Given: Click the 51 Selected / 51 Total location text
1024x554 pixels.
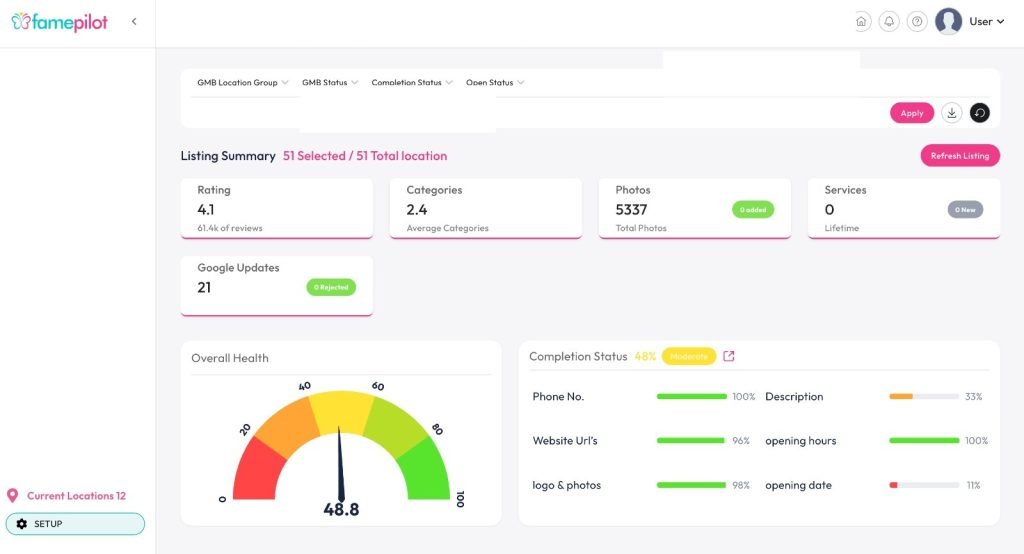Looking at the screenshot, I should (x=365, y=155).
